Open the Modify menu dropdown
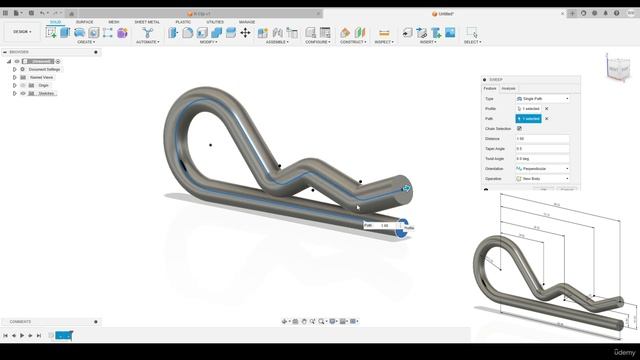Viewport: 640px width, 360px height. (209, 42)
